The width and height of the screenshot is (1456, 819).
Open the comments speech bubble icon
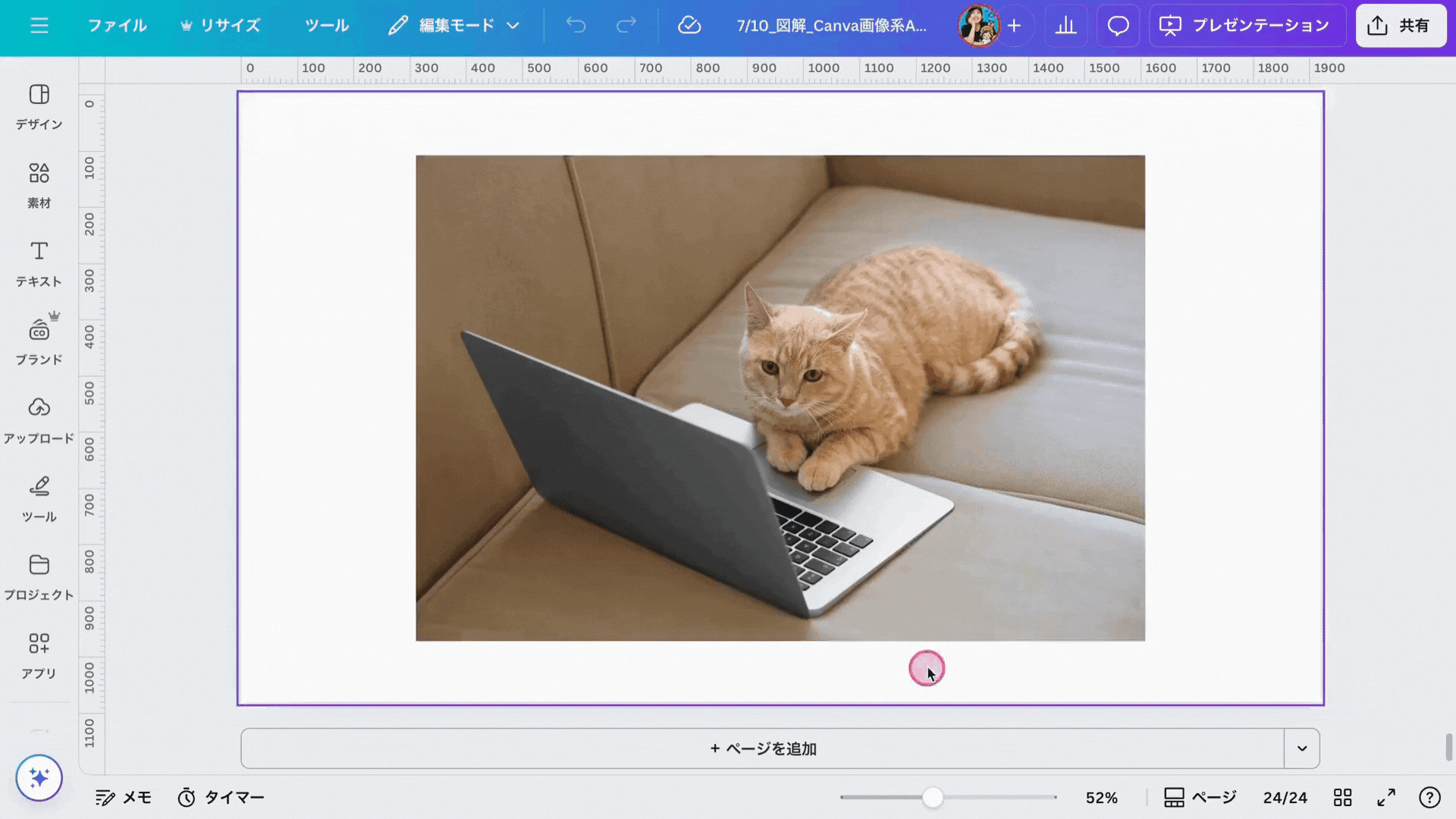coord(1118,26)
